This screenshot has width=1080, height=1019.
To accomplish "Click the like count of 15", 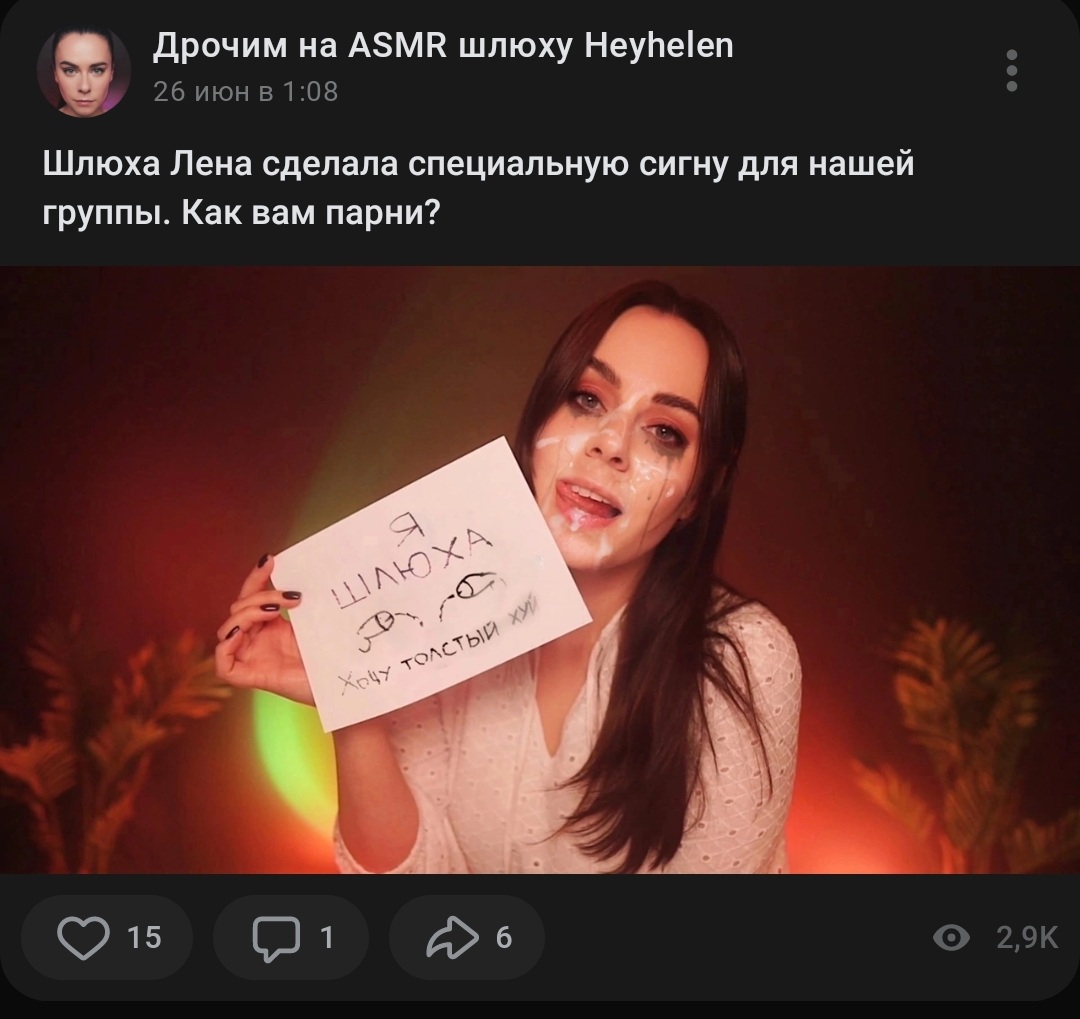I will (x=144, y=938).
